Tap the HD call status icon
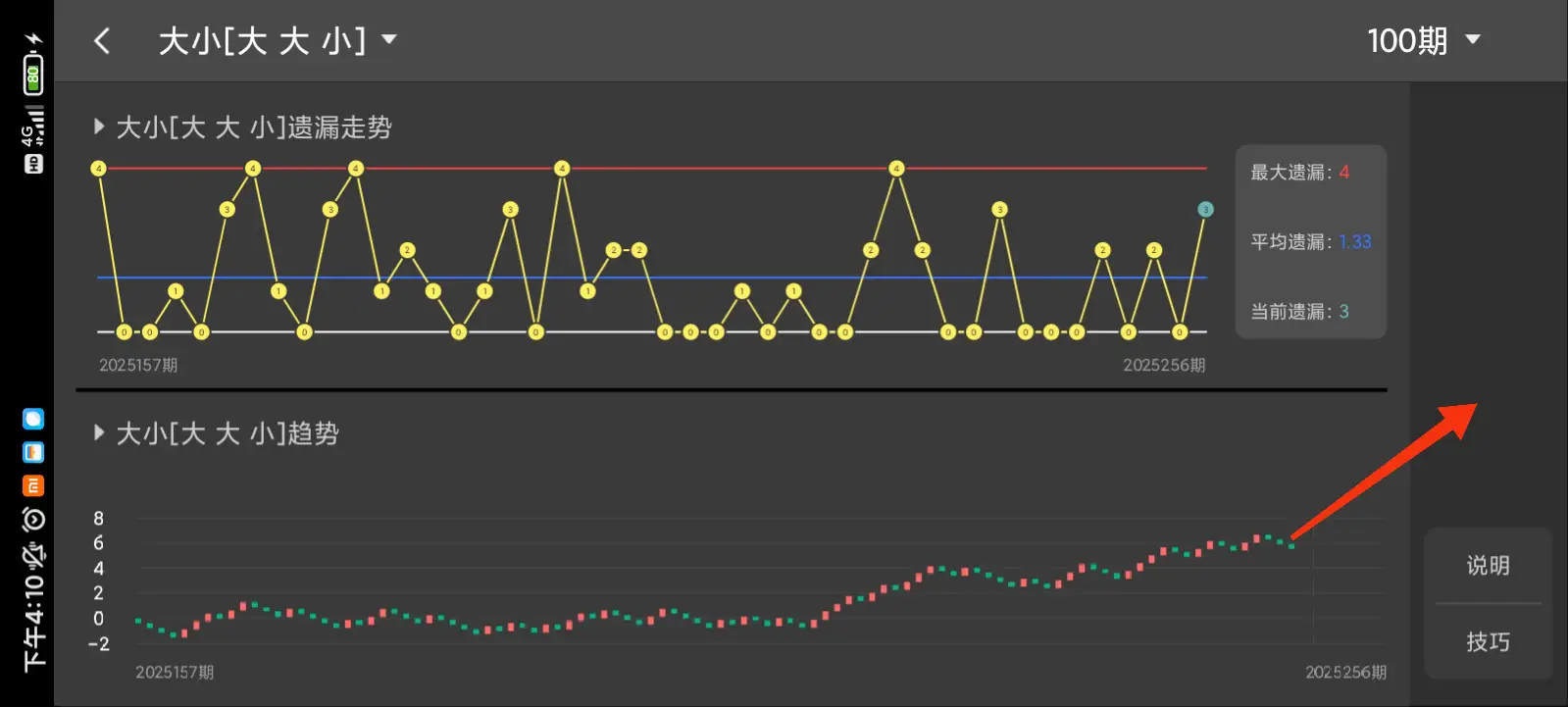1568x707 pixels. (x=33, y=164)
